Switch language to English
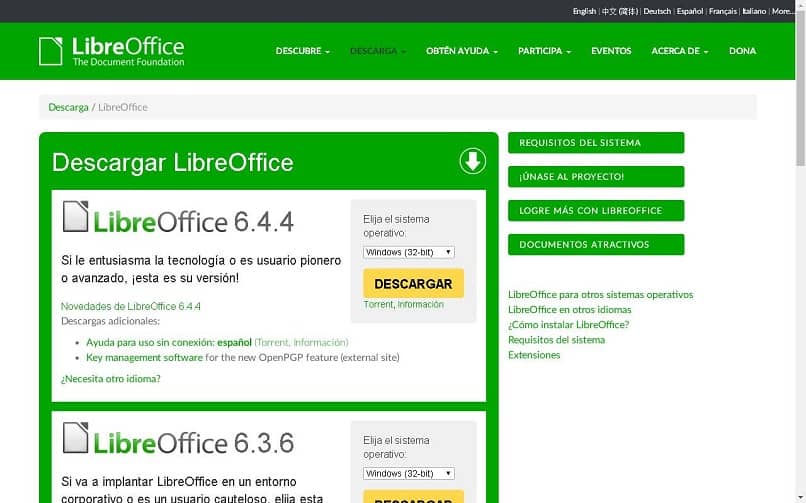Viewport: 806px width, 503px height. (584, 11)
